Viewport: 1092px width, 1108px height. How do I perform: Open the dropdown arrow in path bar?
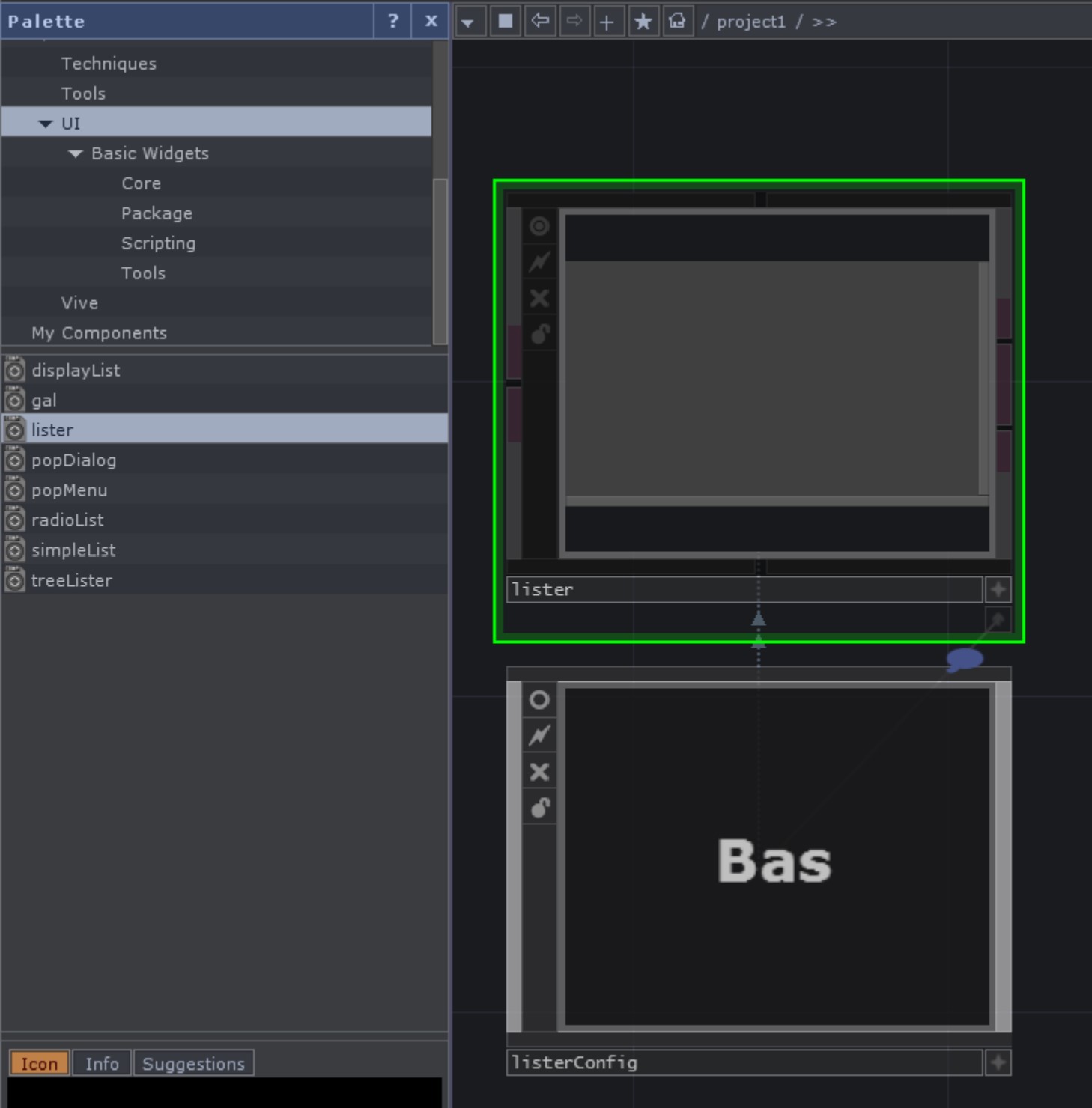point(468,22)
